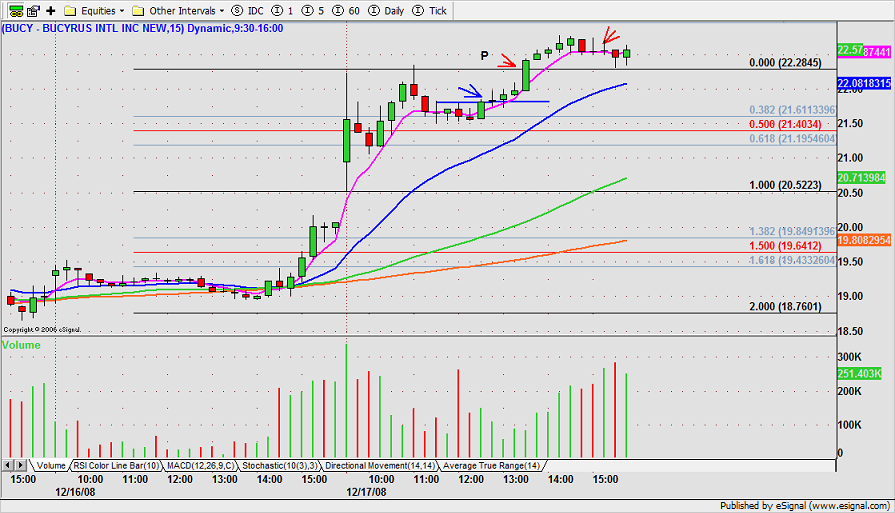Click the green 20.713984 moving average tag
The height and width of the screenshot is (513, 895).
coord(861,178)
